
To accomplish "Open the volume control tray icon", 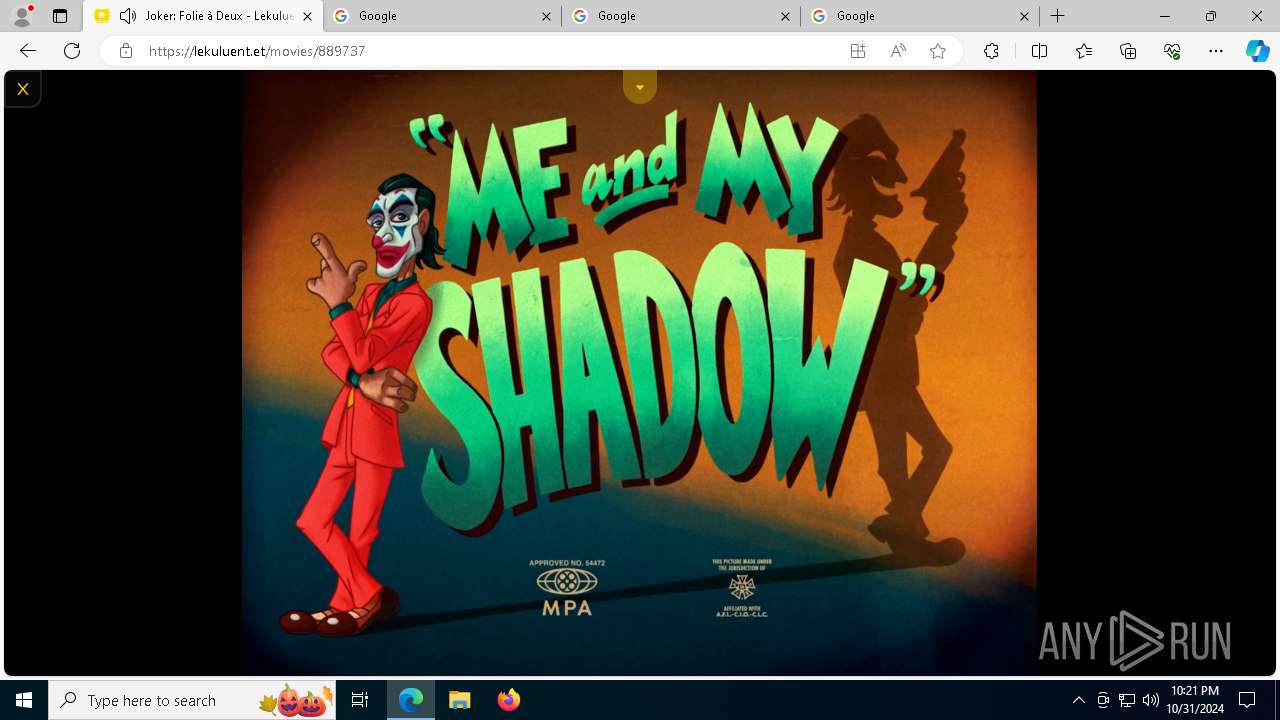I will pos(1151,700).
